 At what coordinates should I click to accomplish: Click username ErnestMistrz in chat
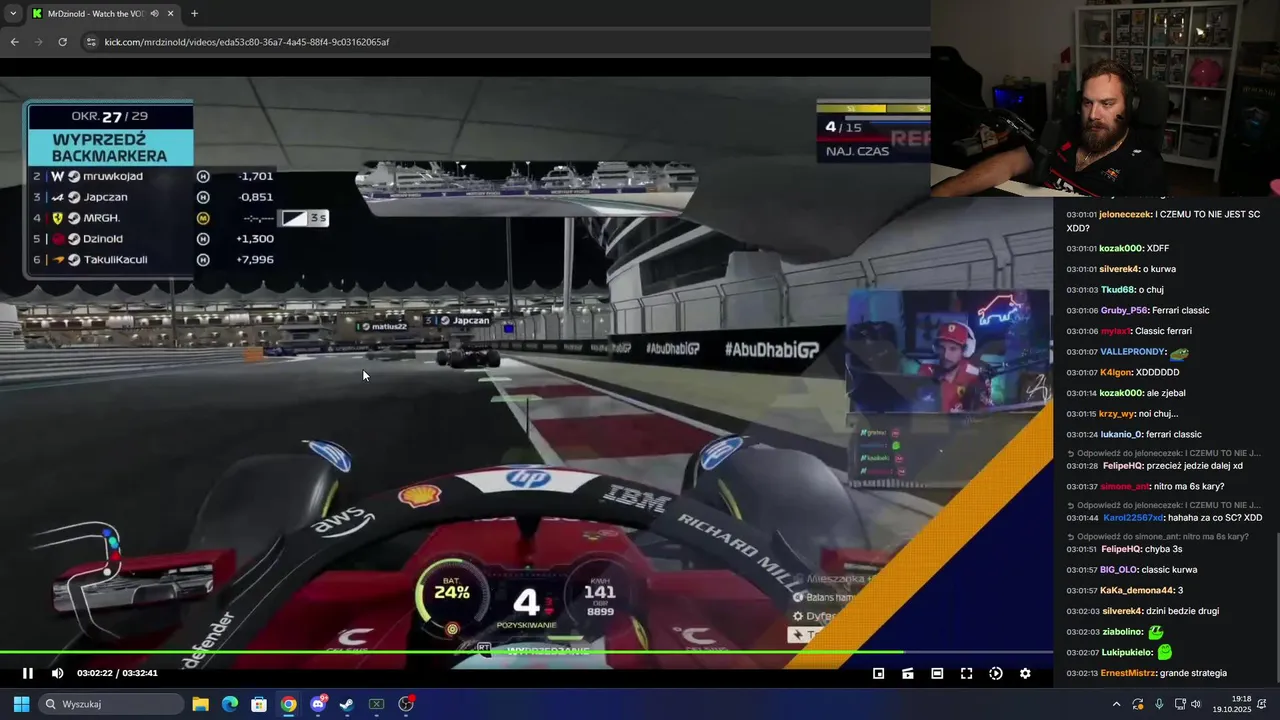click(x=1129, y=673)
